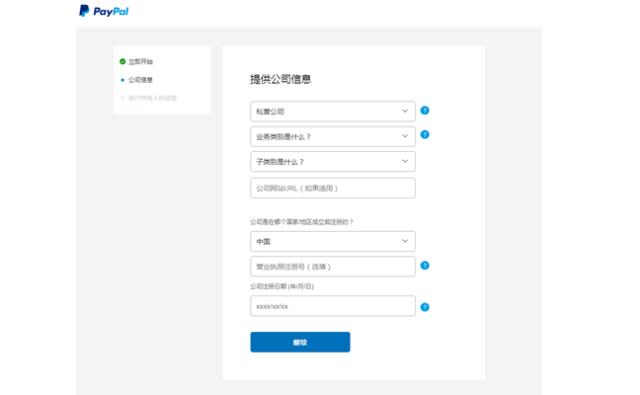640x395 pixels.
Task: Focus the 公司网站URL input field
Action: coord(333,188)
